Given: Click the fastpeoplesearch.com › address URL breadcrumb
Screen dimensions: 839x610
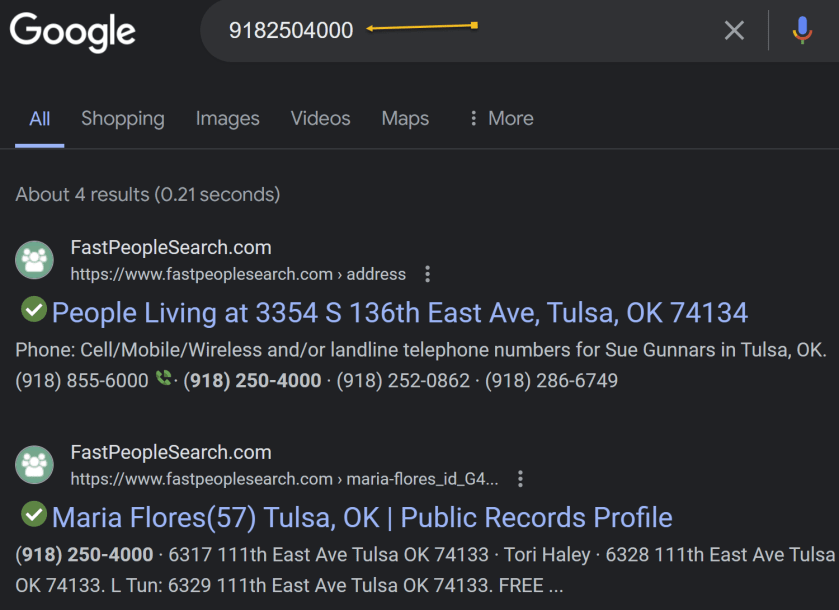Looking at the screenshot, I should (x=238, y=274).
